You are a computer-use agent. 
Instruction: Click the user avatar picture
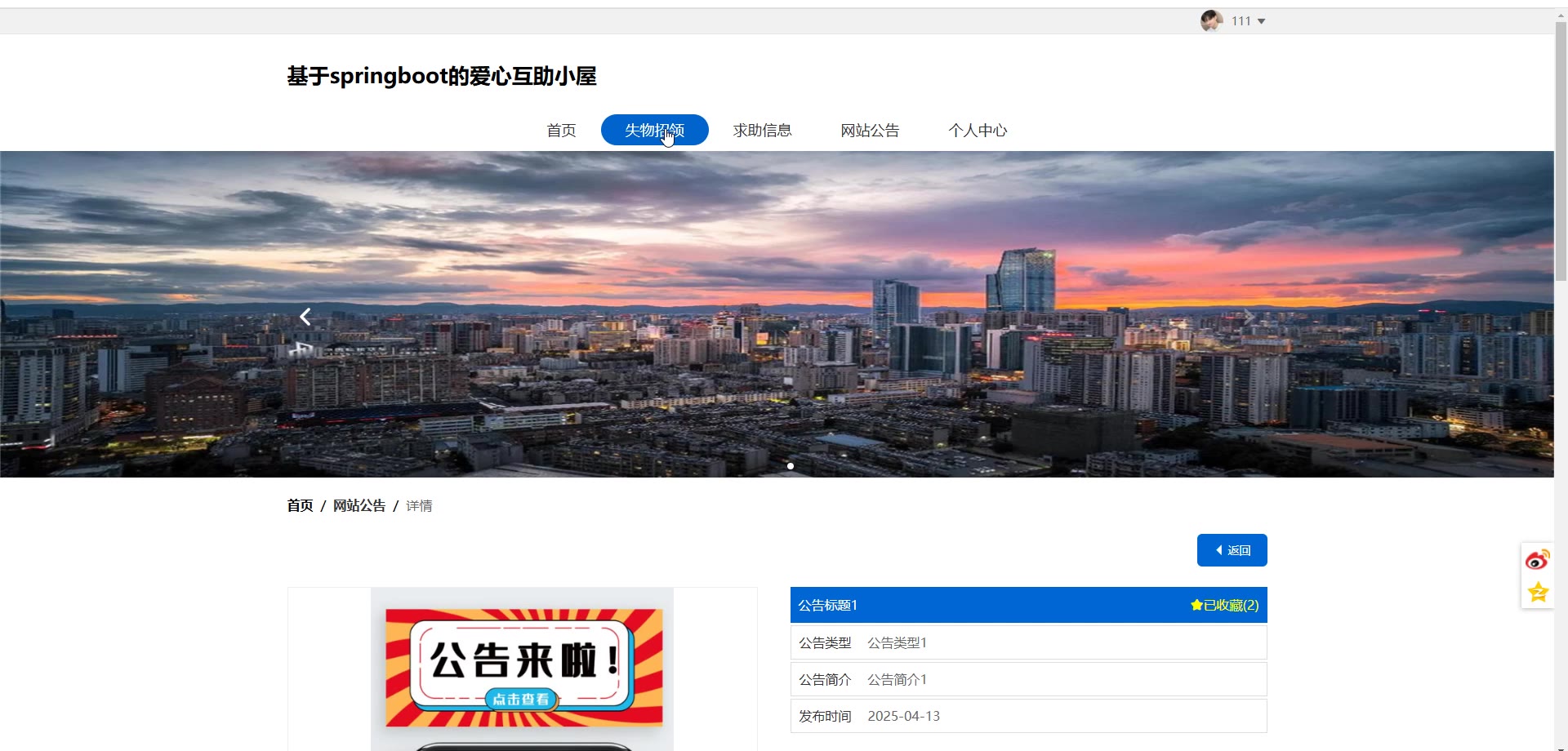pos(1211,20)
